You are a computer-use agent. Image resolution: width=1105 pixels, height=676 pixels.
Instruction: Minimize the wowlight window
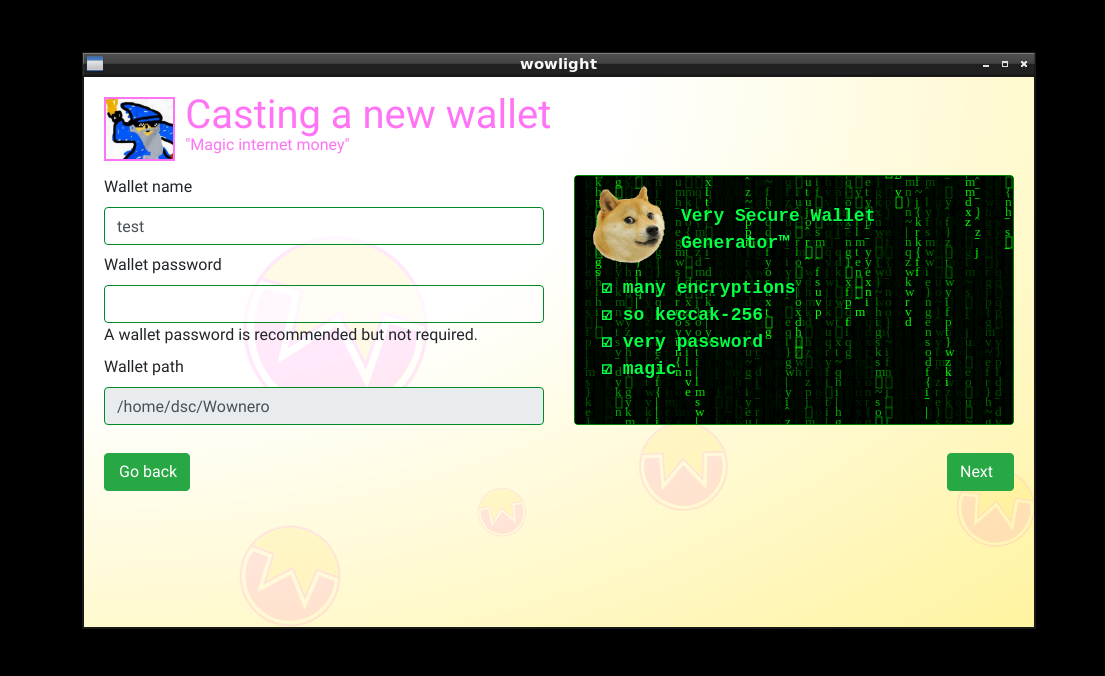click(986, 64)
